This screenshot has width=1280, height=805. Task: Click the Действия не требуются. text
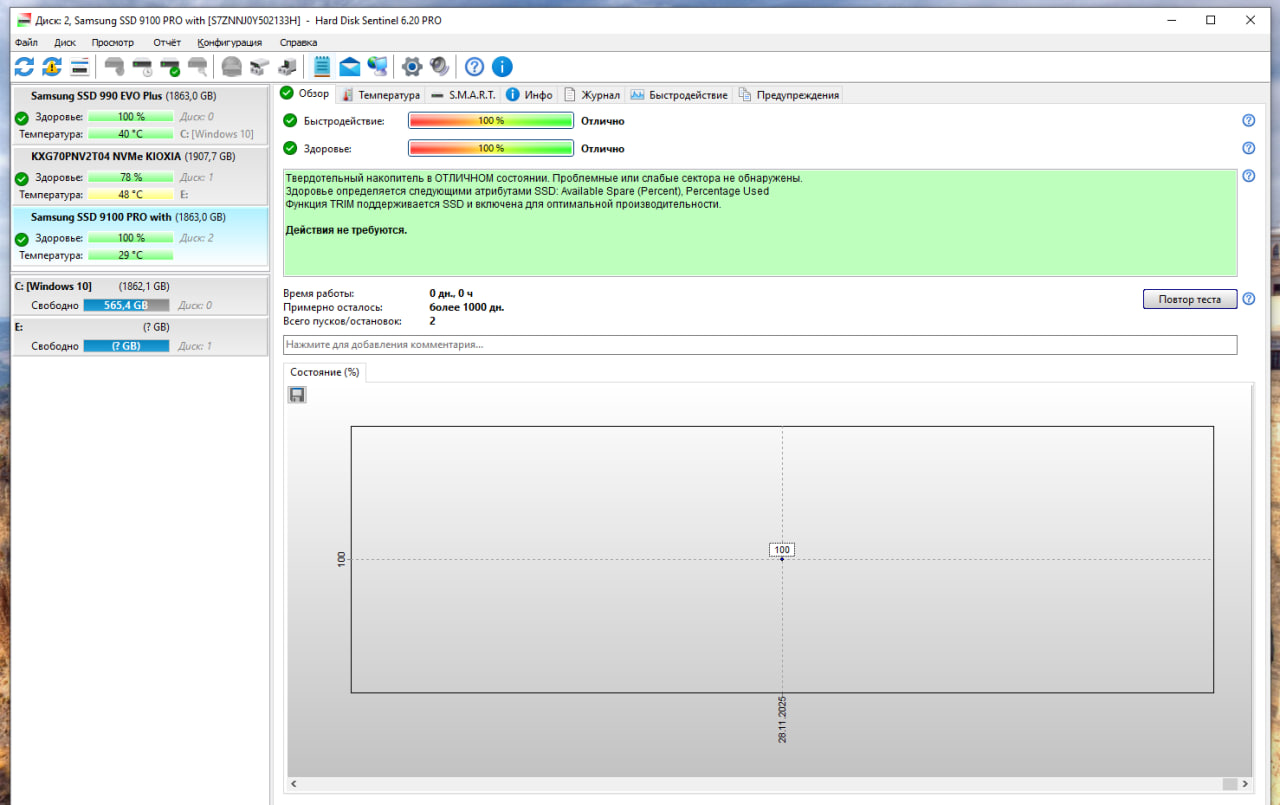click(x=346, y=230)
